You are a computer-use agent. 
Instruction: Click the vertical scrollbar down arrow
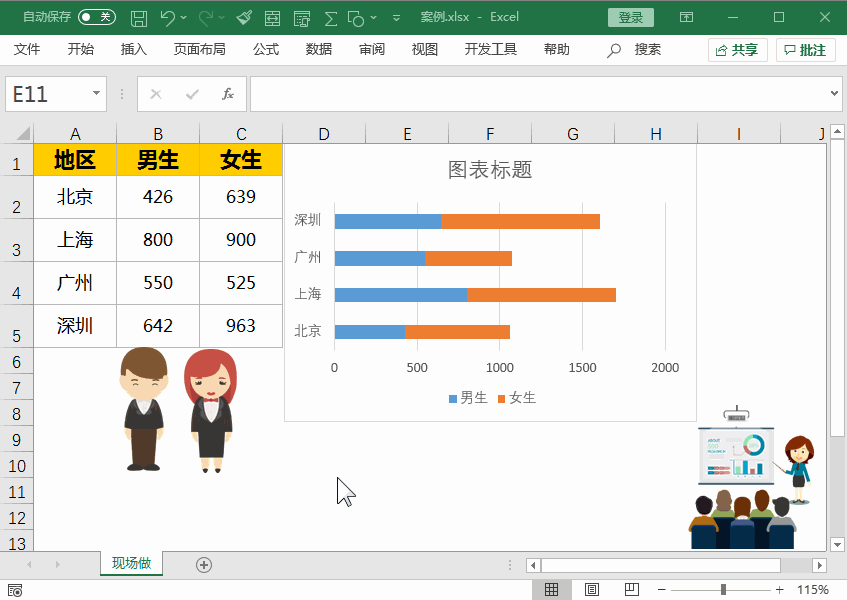[837, 544]
